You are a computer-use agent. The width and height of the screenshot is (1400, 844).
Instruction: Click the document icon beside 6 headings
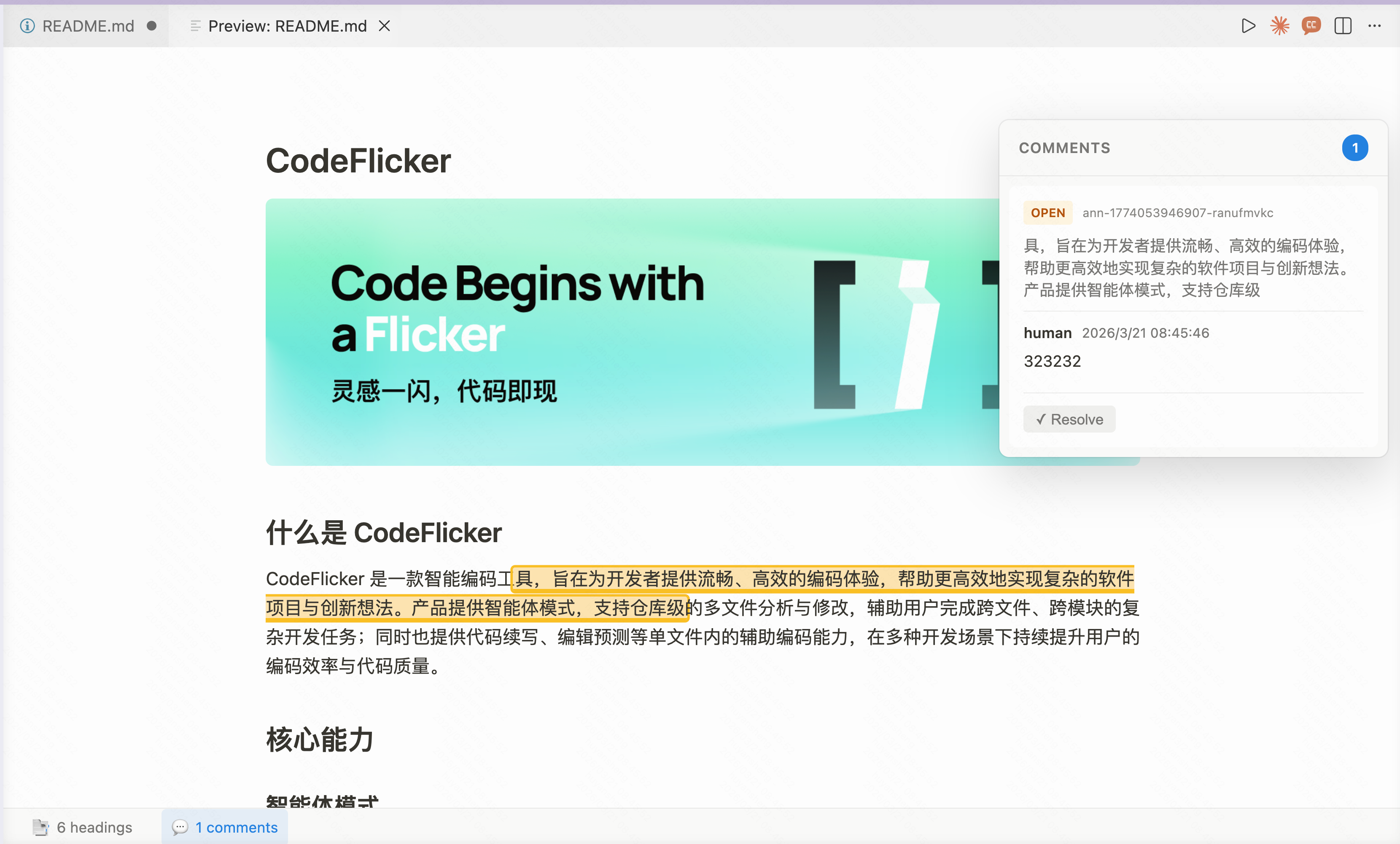pyautogui.click(x=40, y=827)
